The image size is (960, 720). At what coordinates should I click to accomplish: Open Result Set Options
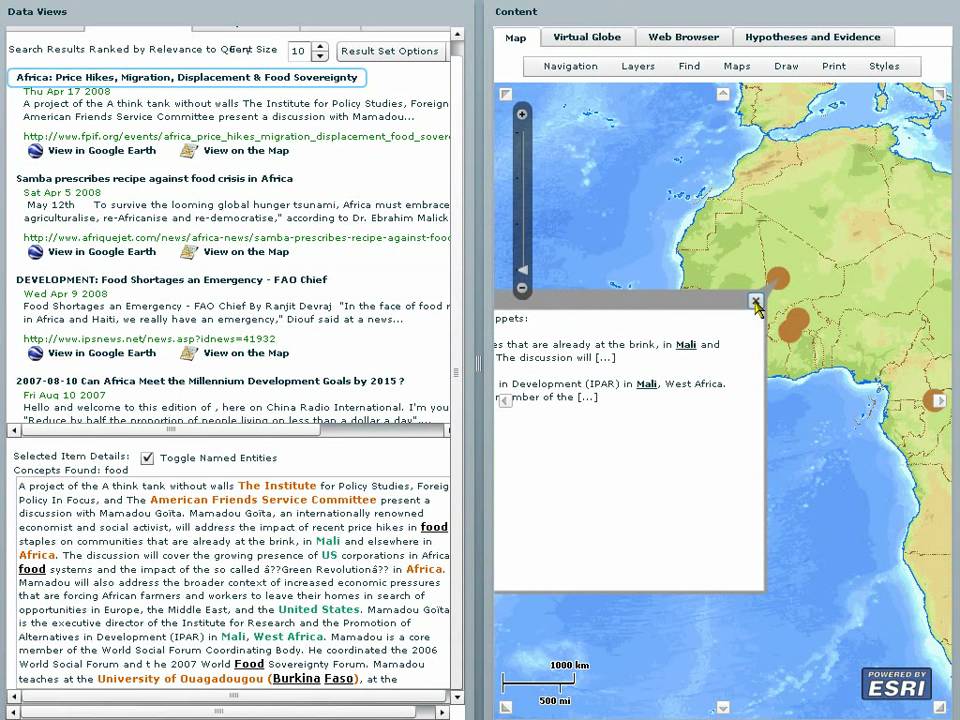pyautogui.click(x=390, y=51)
